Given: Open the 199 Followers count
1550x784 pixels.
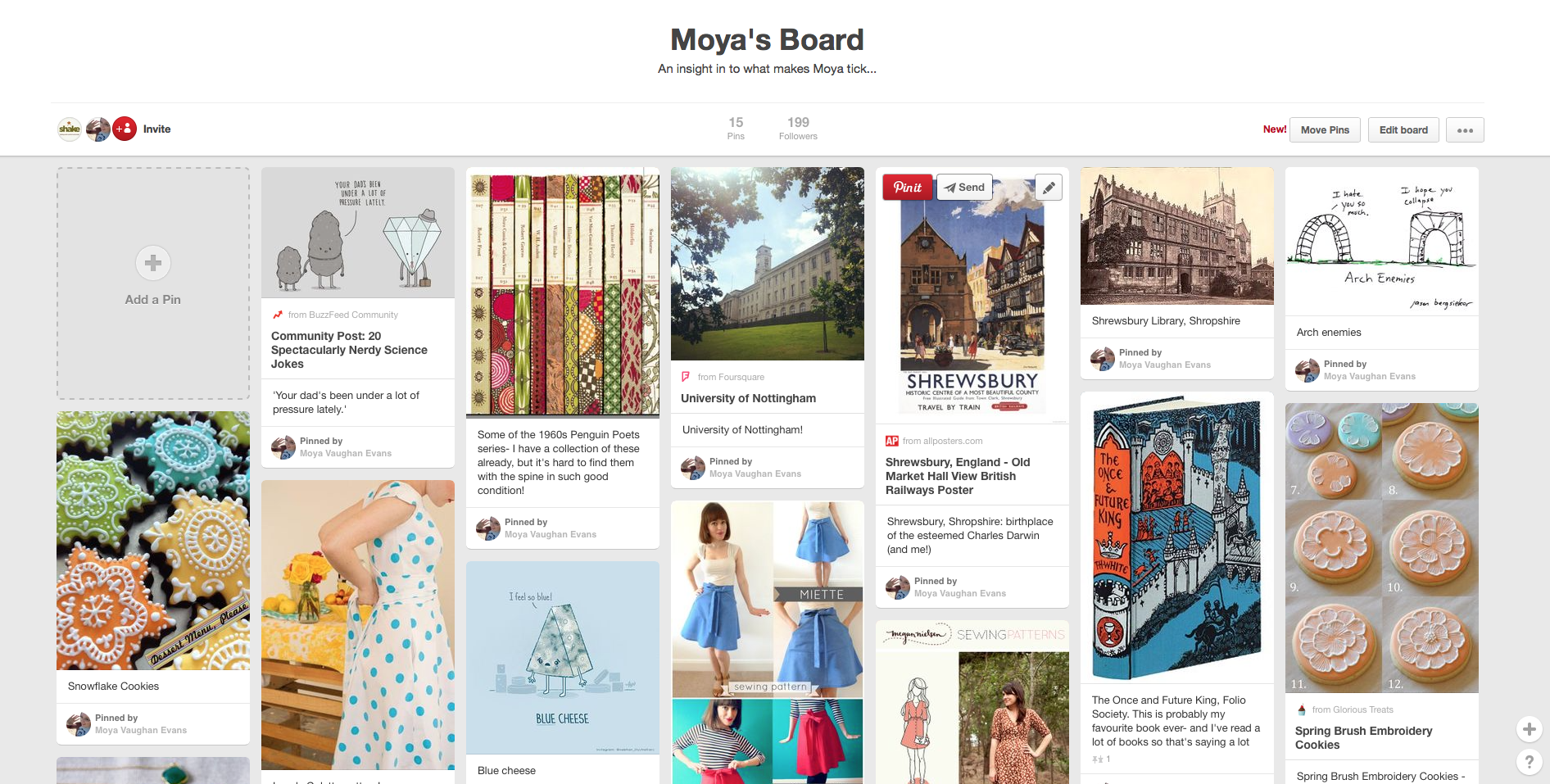Looking at the screenshot, I should [x=798, y=128].
